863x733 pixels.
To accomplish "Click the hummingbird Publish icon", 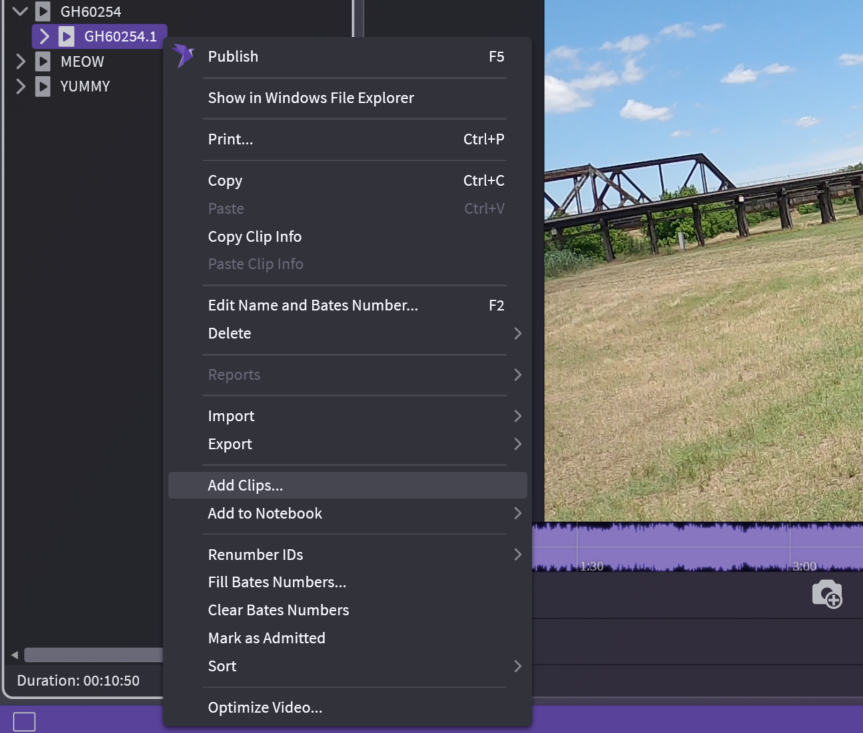I will pyautogui.click(x=183, y=56).
